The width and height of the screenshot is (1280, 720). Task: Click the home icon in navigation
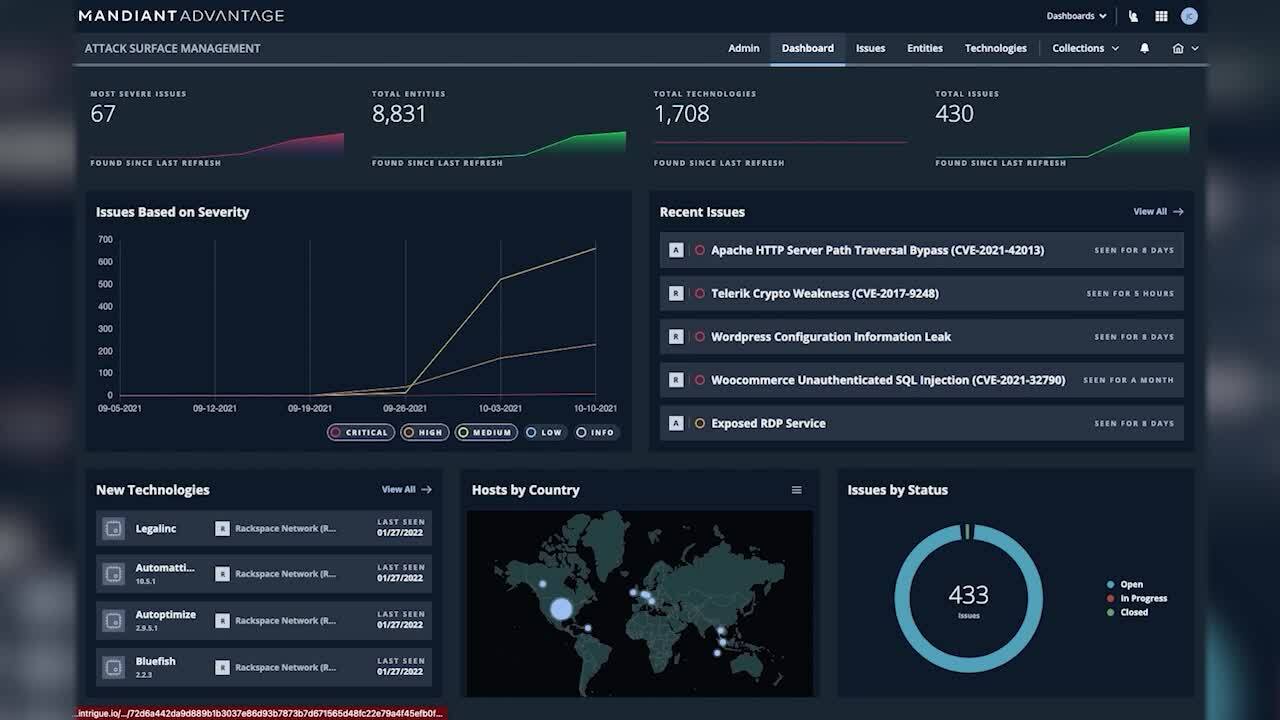tap(1178, 48)
